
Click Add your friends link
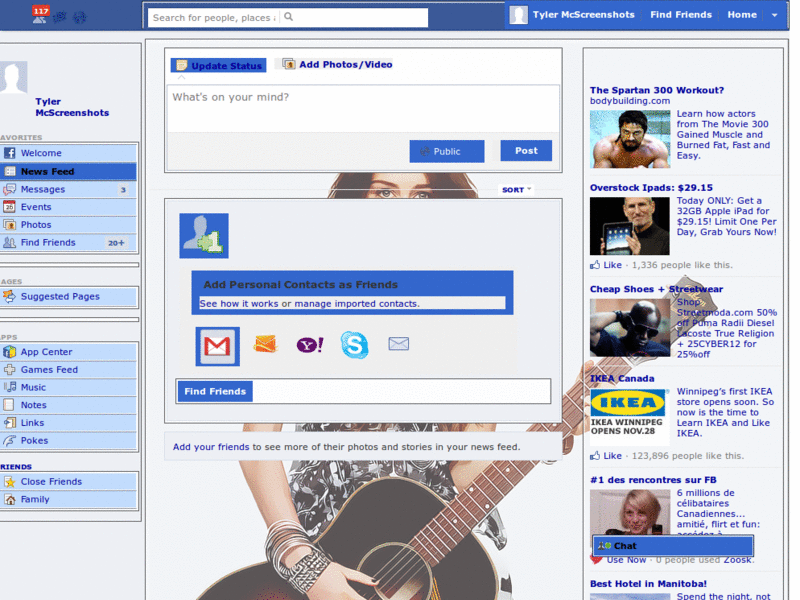(211, 447)
